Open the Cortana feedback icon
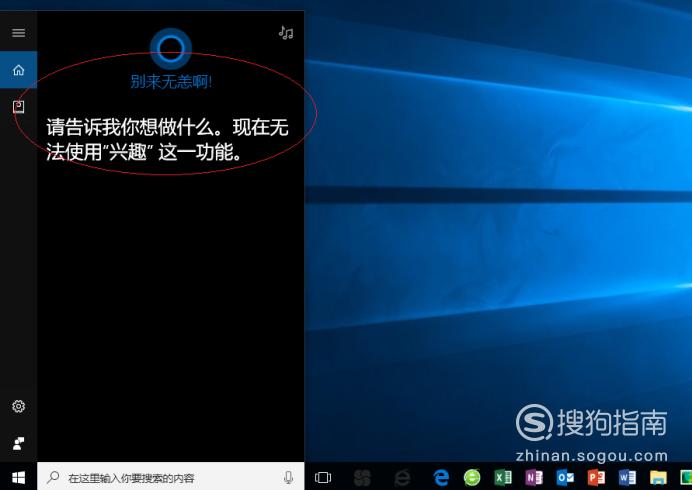Image resolution: width=692 pixels, height=490 pixels. [x=19, y=443]
